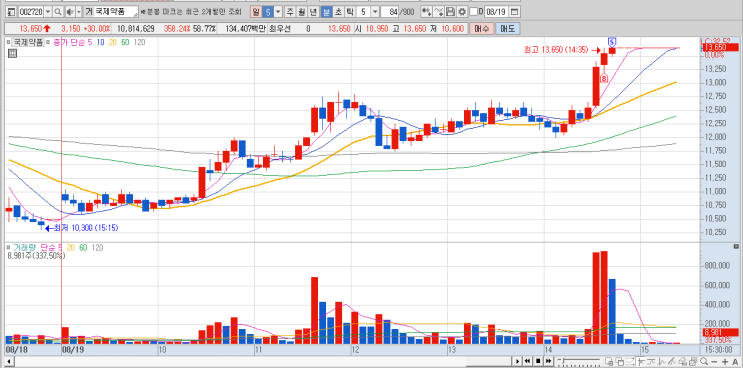Open the tick value dropdown arrow

pyautogui.click(x=375, y=12)
